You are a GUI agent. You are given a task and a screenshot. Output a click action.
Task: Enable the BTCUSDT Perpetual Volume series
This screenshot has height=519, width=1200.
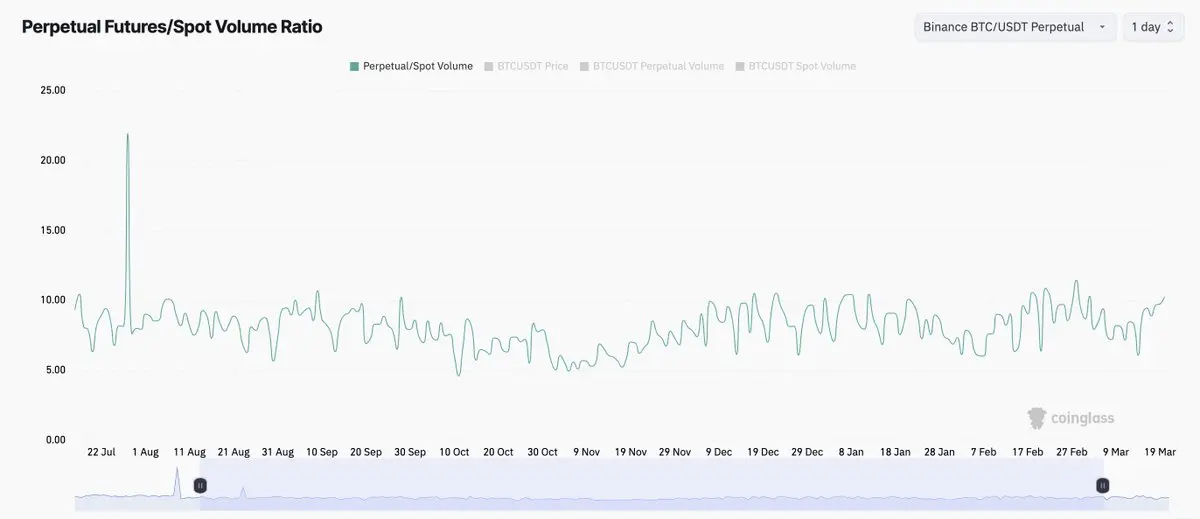(658, 66)
